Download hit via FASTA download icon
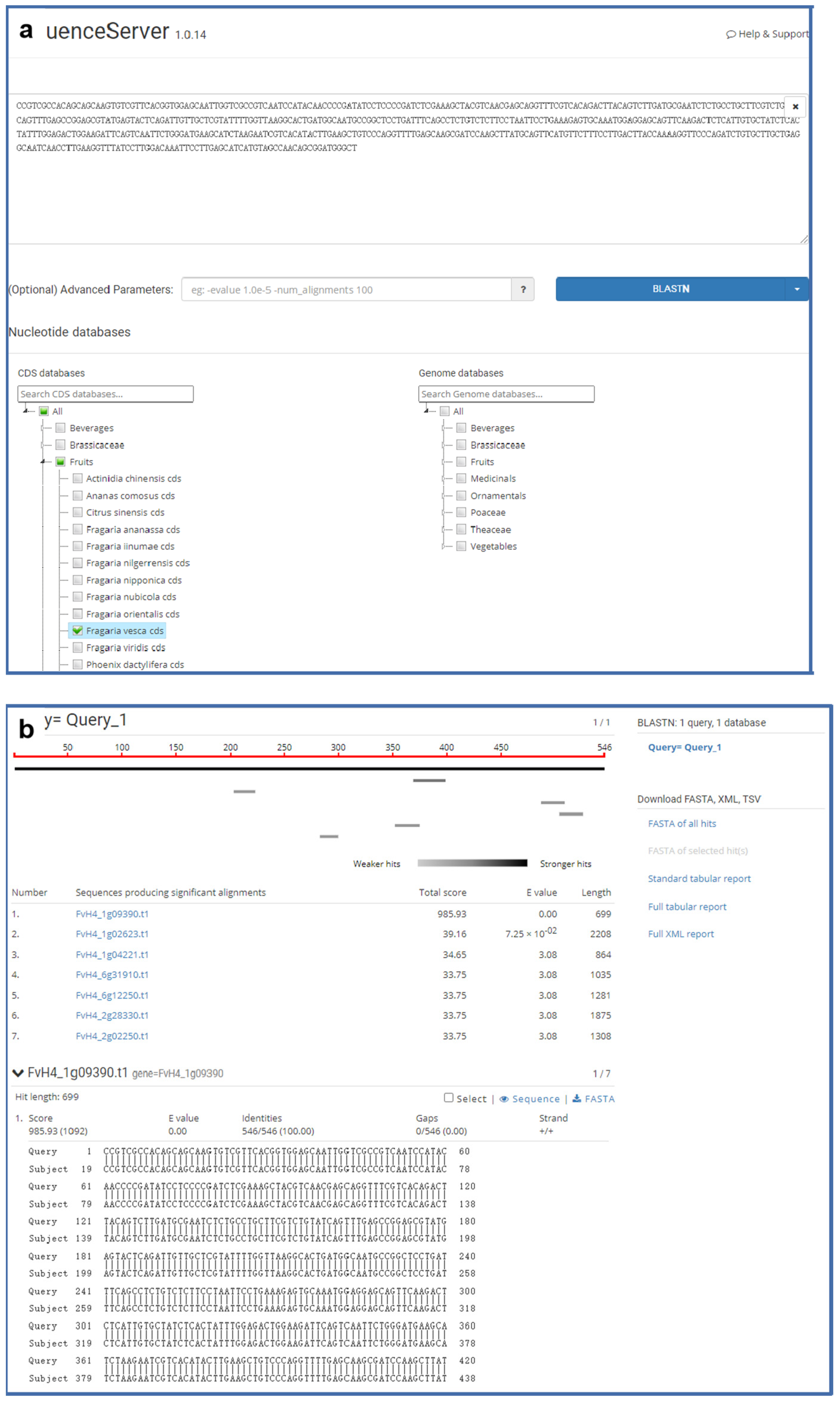840x1404 pixels. tap(576, 1098)
